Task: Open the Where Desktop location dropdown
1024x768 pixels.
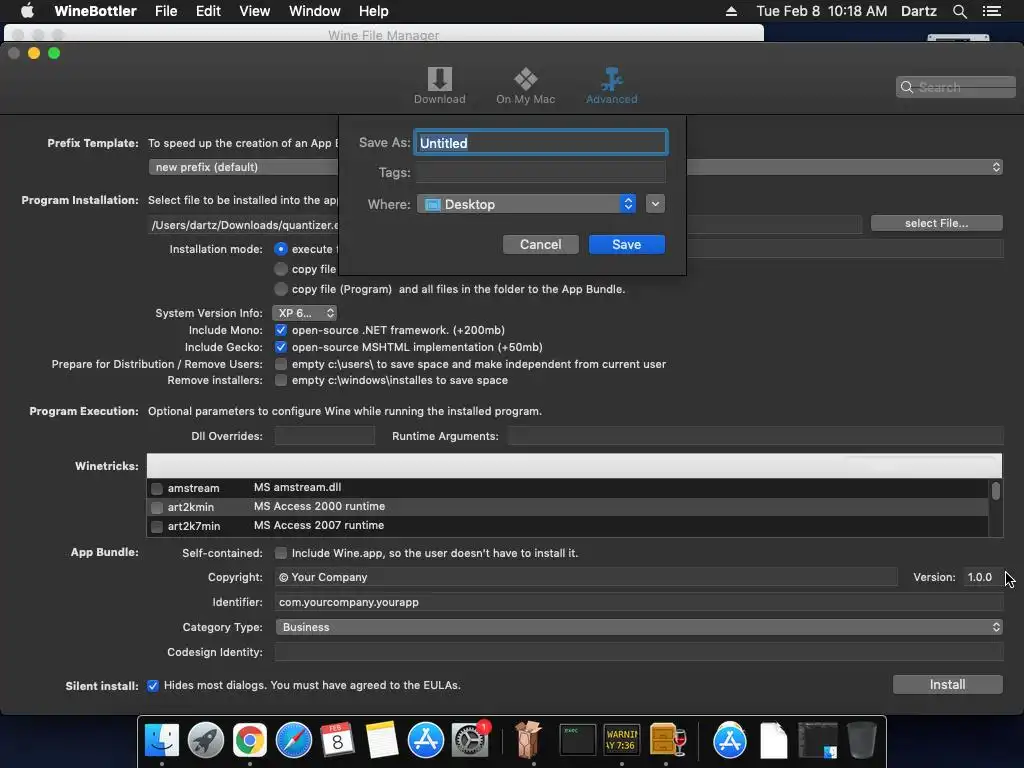Action: 526,204
